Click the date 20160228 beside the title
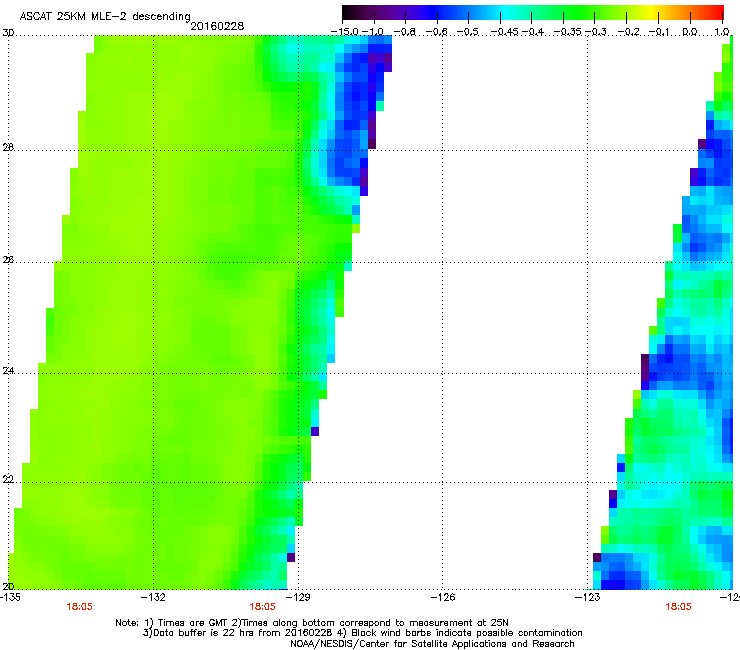Screen dimensions: 740x650 pos(217,26)
